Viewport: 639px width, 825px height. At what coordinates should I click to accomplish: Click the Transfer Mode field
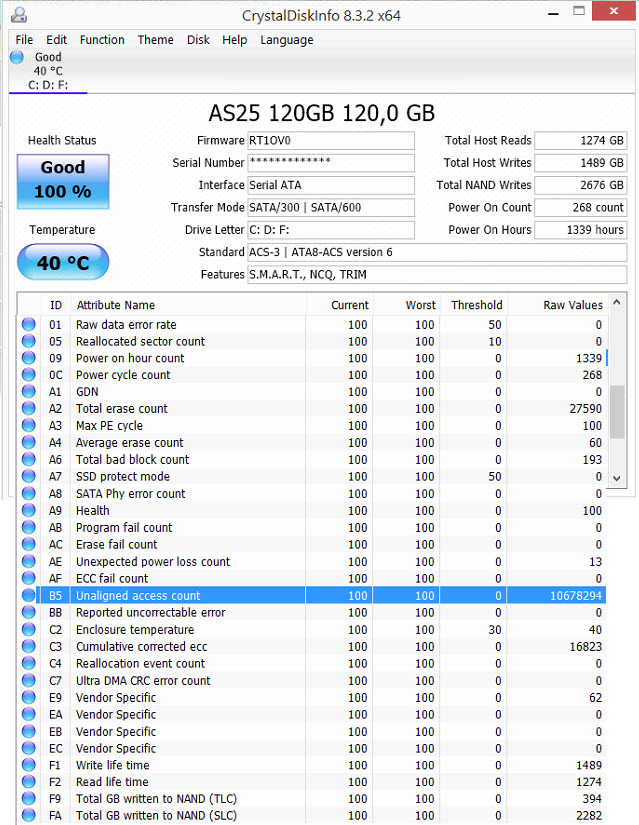coord(331,207)
